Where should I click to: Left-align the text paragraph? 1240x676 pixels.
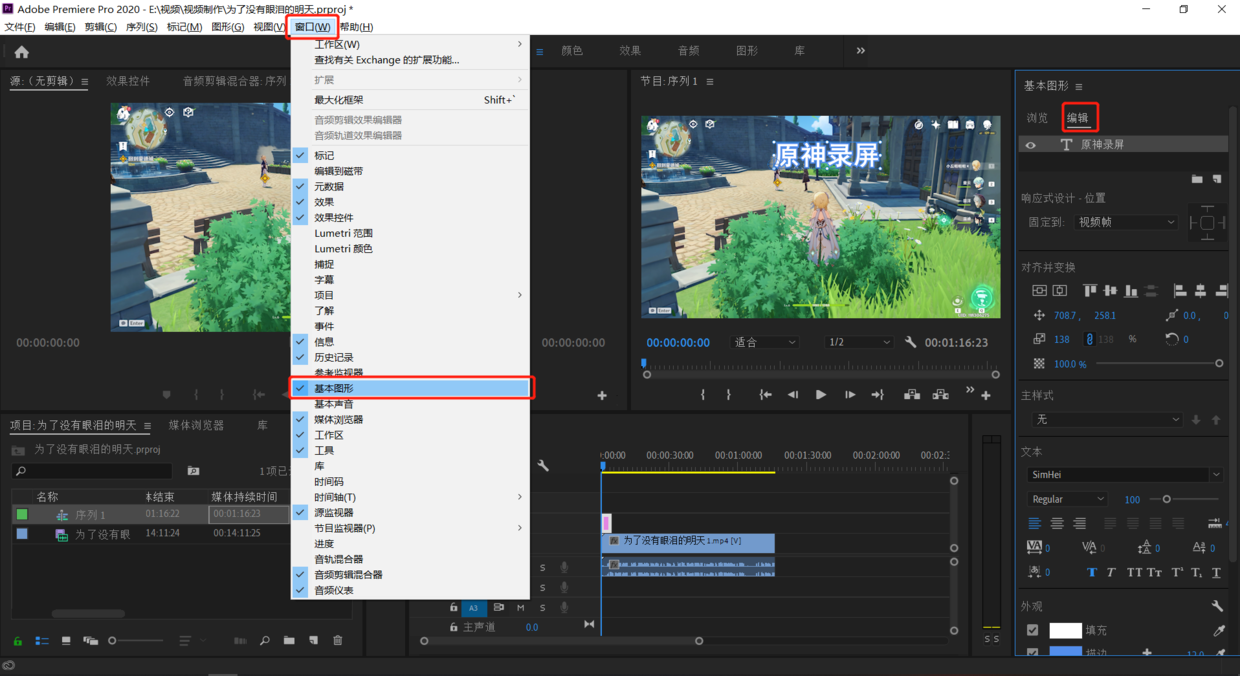[1035, 523]
